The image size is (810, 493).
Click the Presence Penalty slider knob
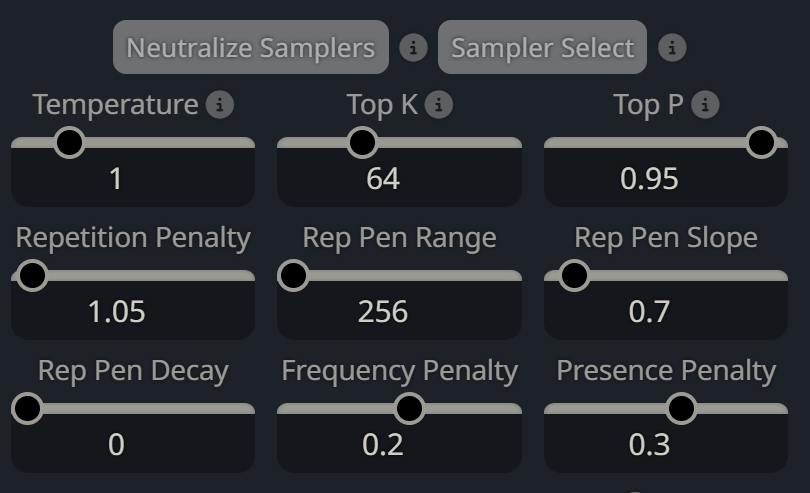(681, 409)
